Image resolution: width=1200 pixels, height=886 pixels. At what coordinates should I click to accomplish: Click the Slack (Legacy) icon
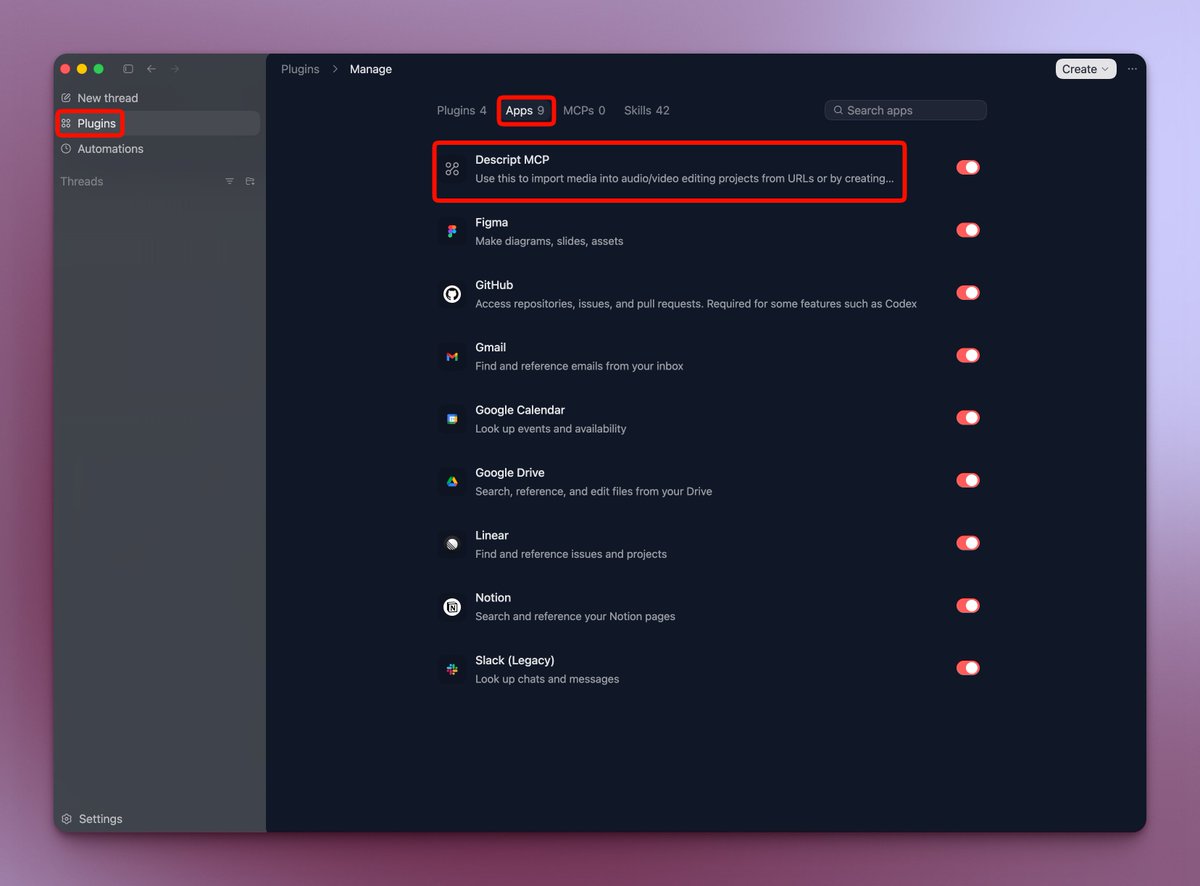(452, 669)
